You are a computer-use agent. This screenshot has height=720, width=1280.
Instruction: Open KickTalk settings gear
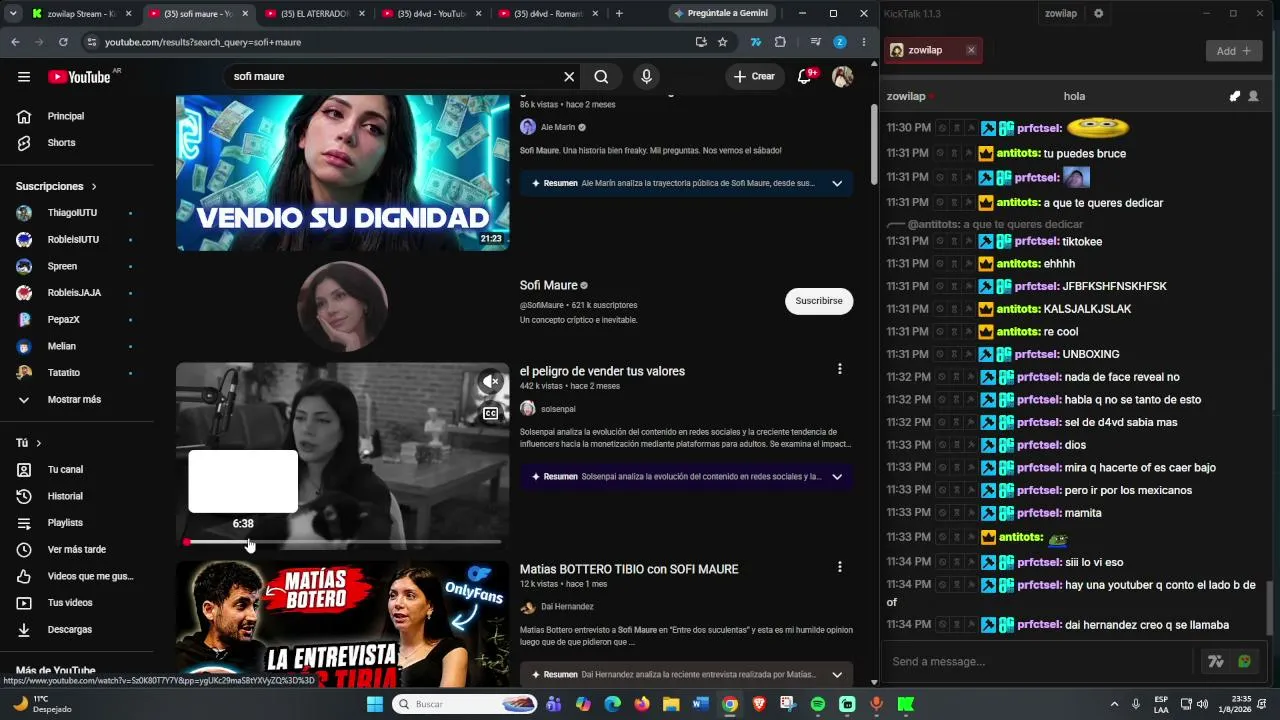coord(1098,13)
